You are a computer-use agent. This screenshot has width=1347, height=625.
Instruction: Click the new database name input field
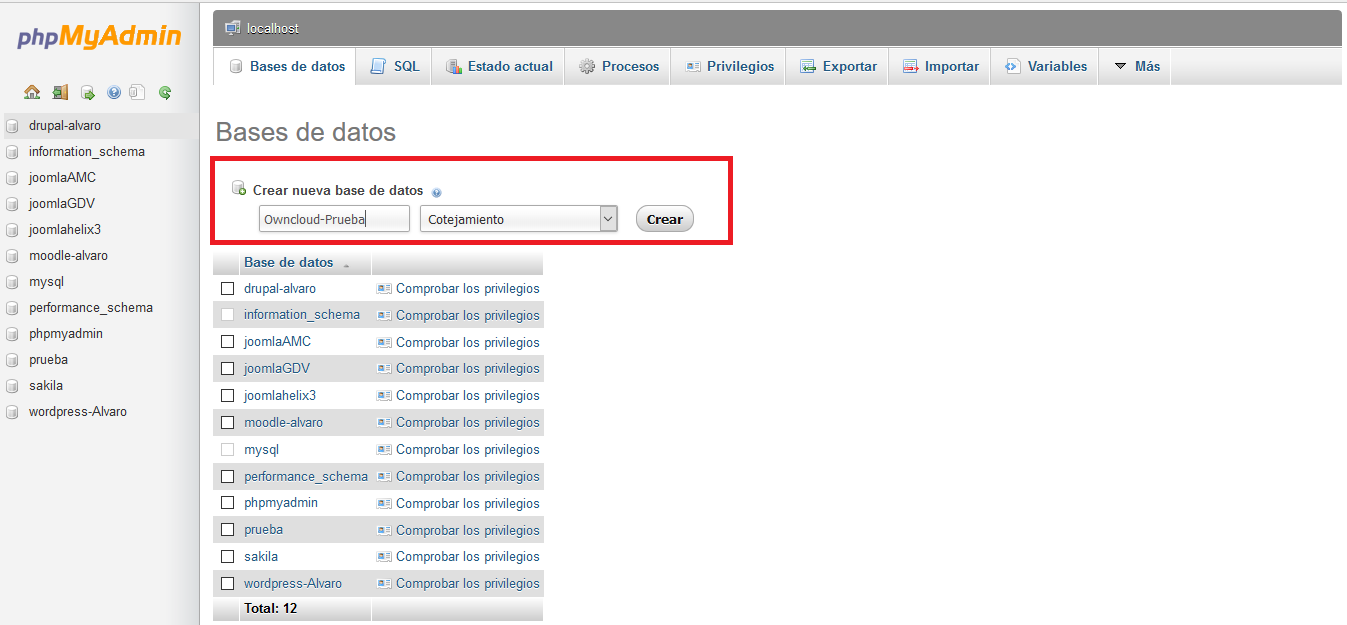point(334,219)
